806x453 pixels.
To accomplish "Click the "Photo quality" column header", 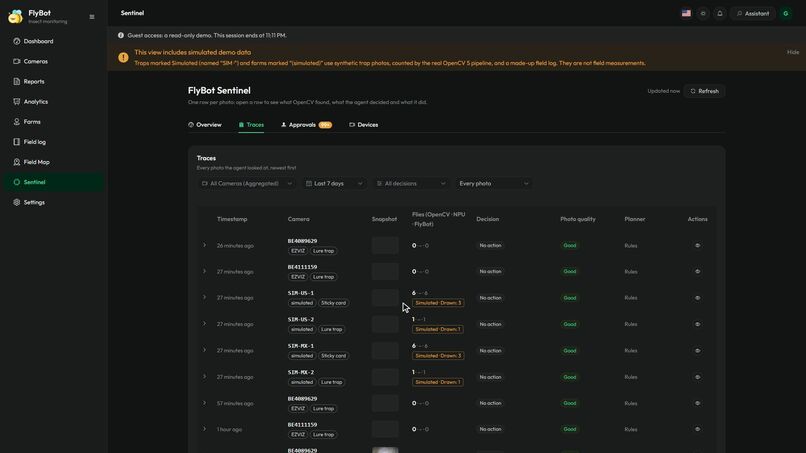I will click(x=578, y=219).
